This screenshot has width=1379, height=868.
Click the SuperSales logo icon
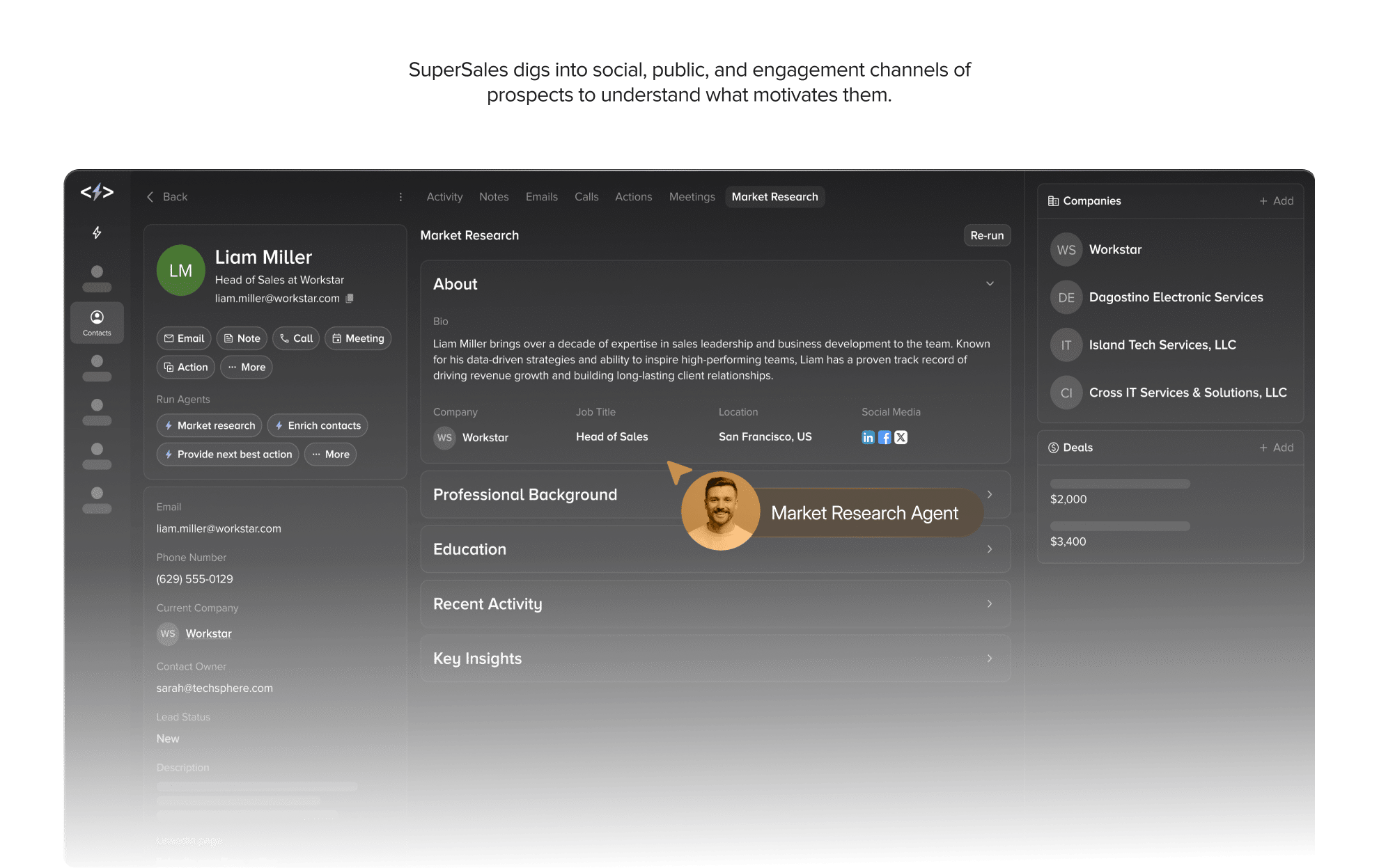point(97,192)
